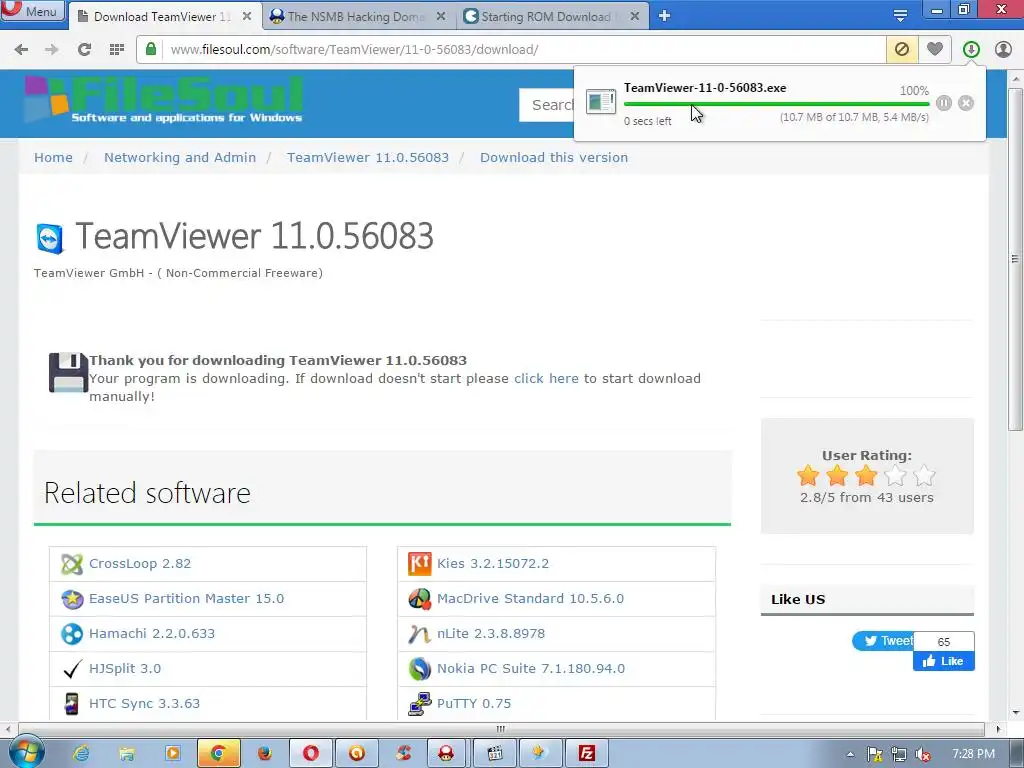Click the first rating star
Image resolution: width=1024 pixels, height=768 pixels.
click(808, 475)
